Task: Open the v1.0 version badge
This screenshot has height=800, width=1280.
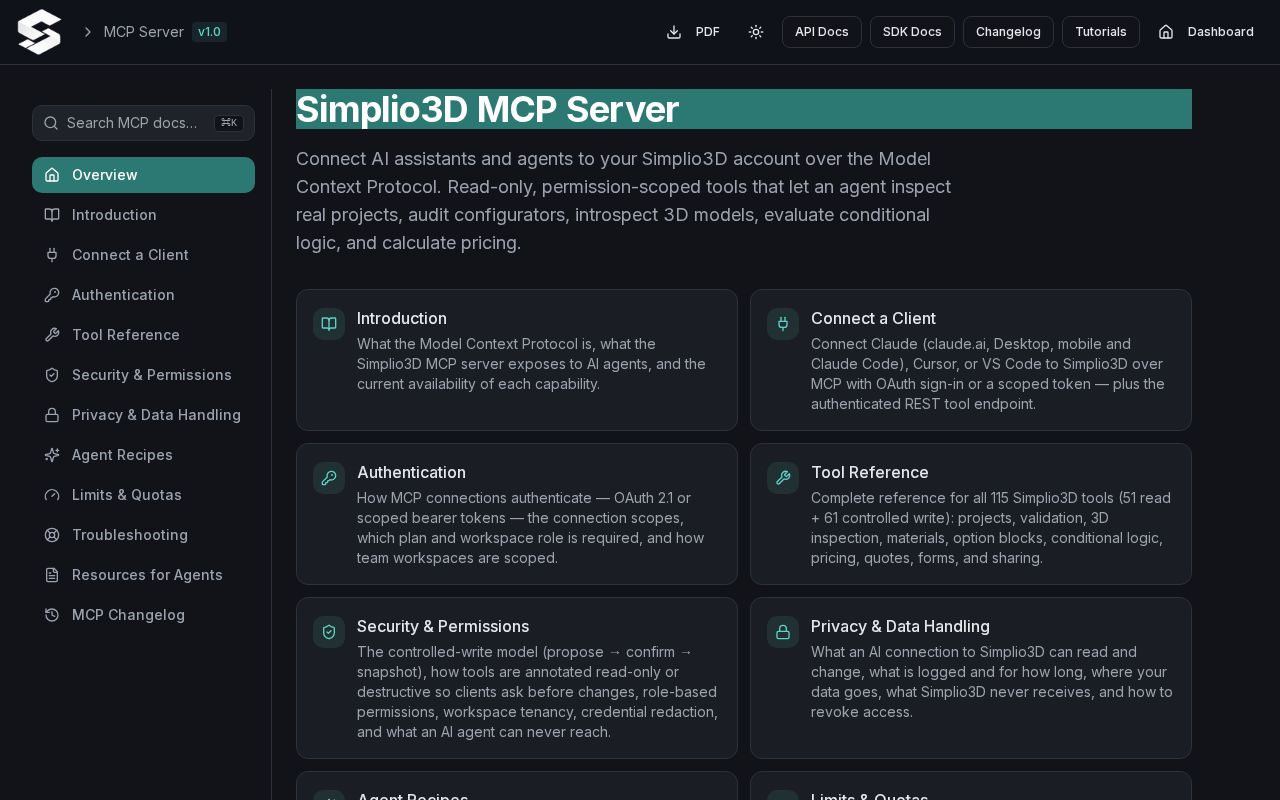Action: [209, 32]
